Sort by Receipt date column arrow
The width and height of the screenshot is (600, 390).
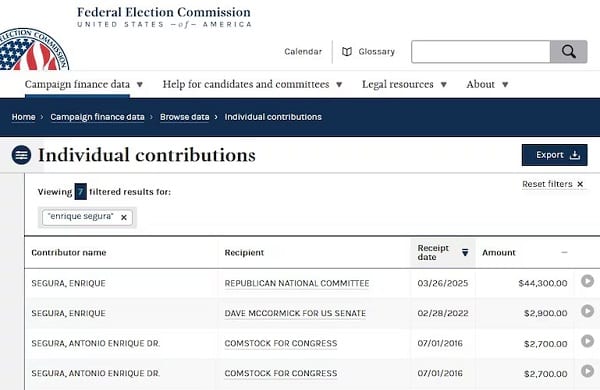pos(465,252)
